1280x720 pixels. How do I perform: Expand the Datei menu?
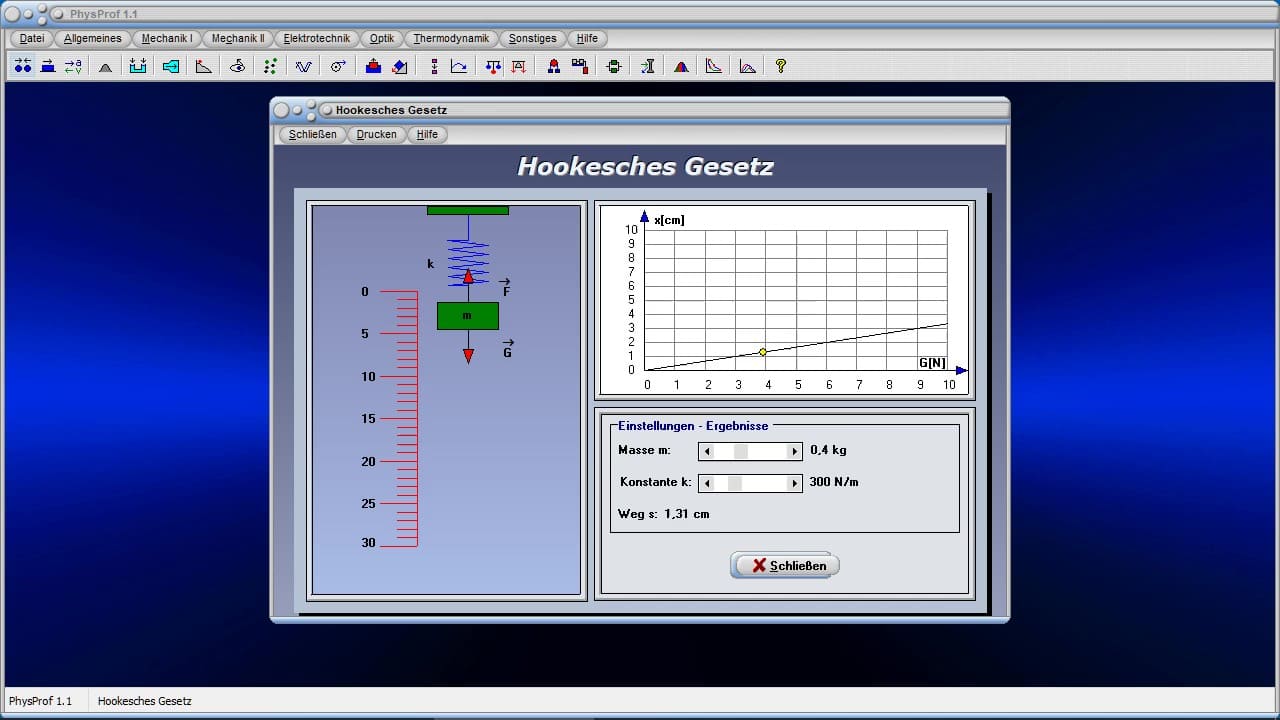click(32, 38)
